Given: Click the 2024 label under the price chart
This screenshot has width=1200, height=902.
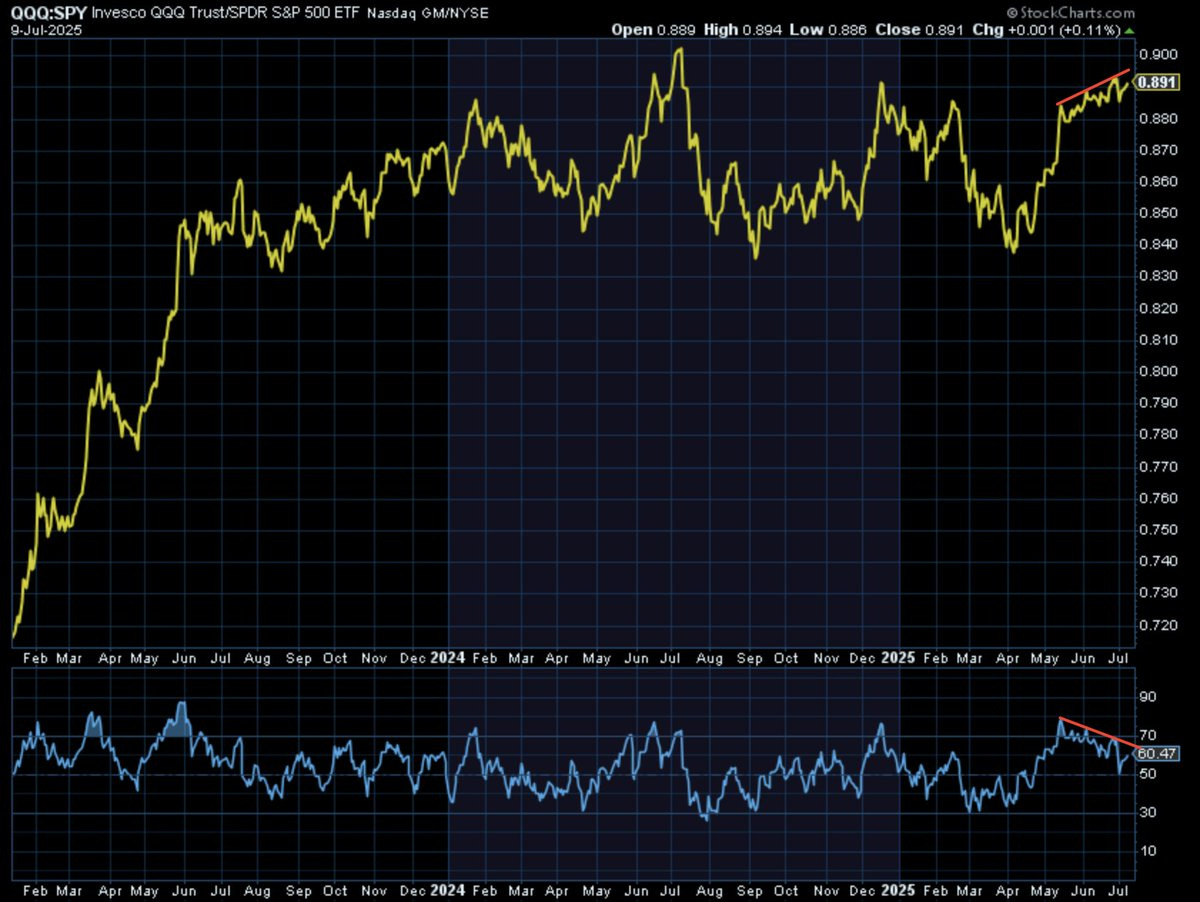Looking at the screenshot, I should pos(447,658).
